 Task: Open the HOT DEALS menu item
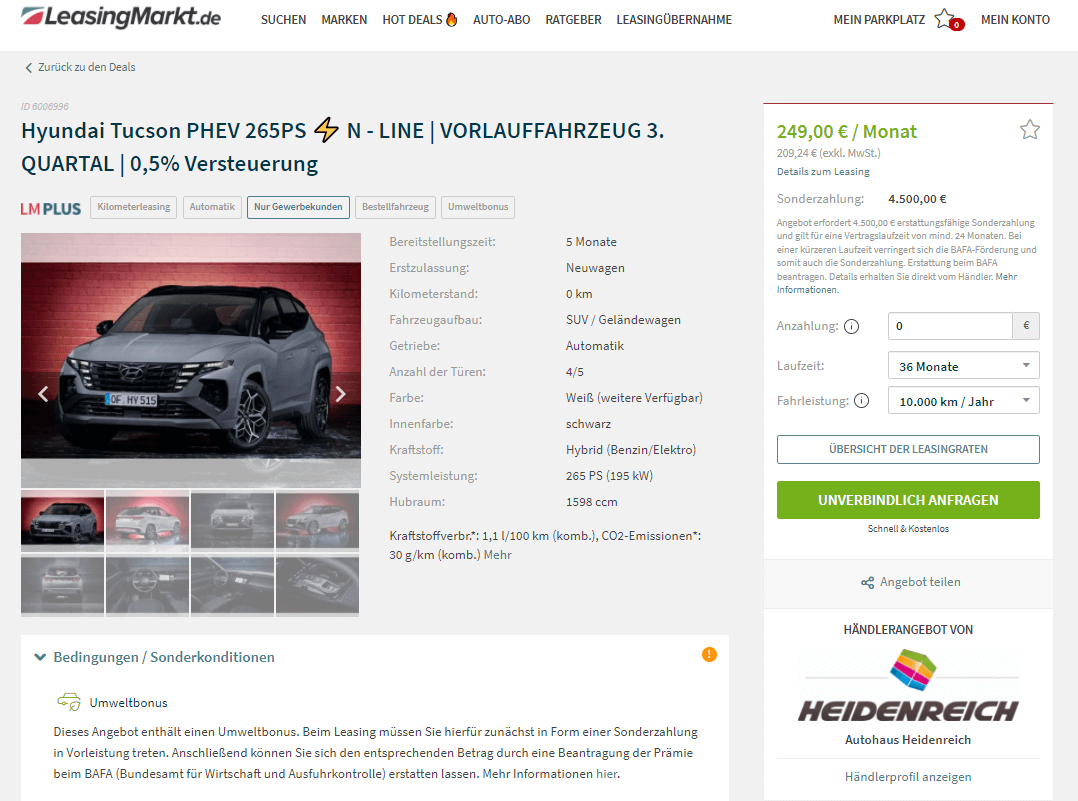pos(419,20)
